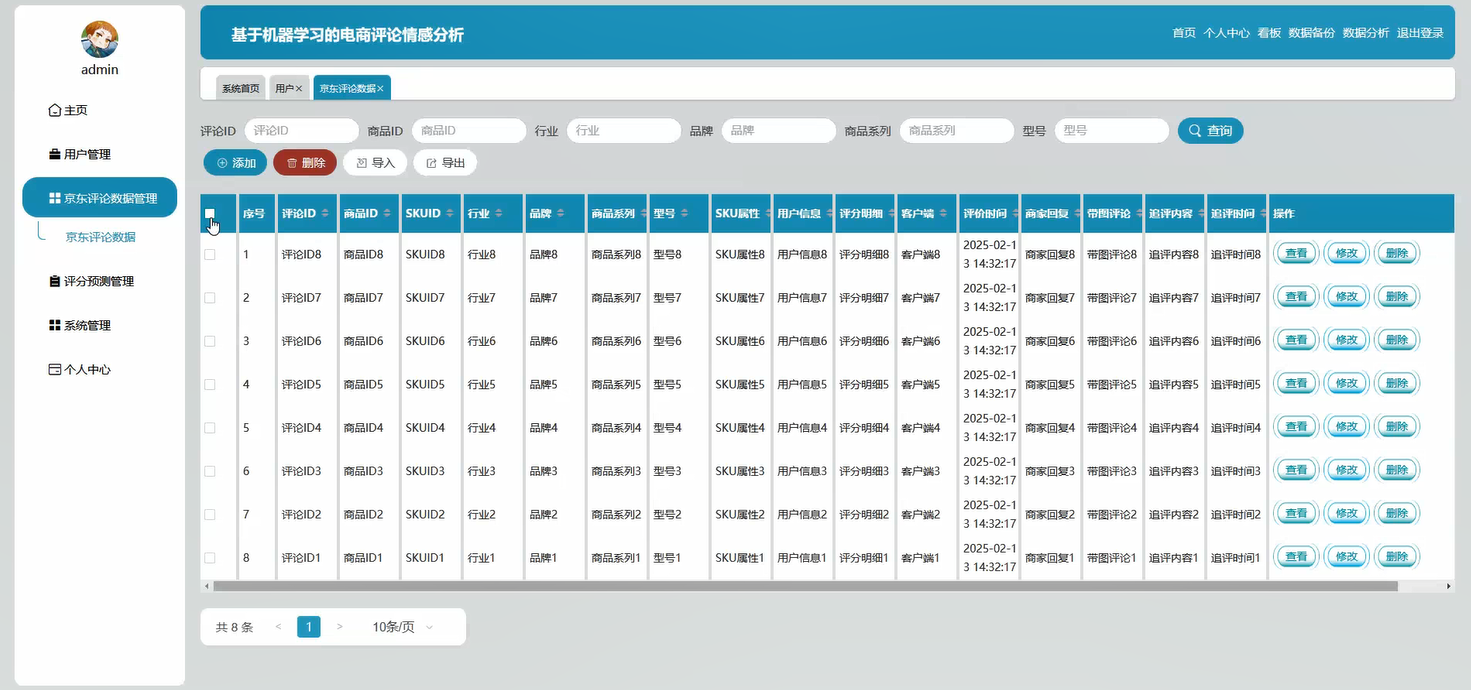Click the horizontal table scrollbar
Viewport: 1471px width, 690px height.
click(805, 586)
